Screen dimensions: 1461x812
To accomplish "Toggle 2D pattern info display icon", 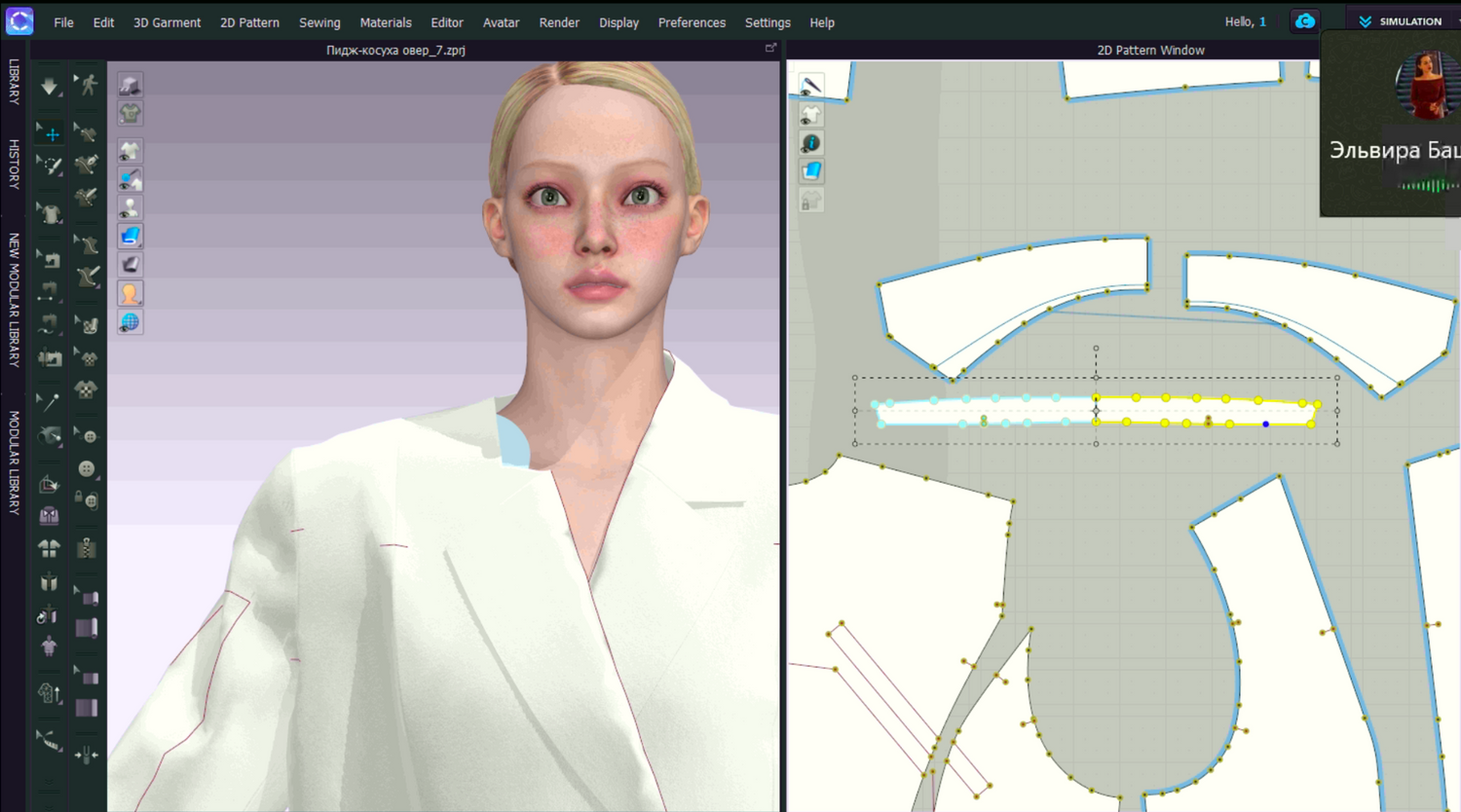I will [x=810, y=143].
